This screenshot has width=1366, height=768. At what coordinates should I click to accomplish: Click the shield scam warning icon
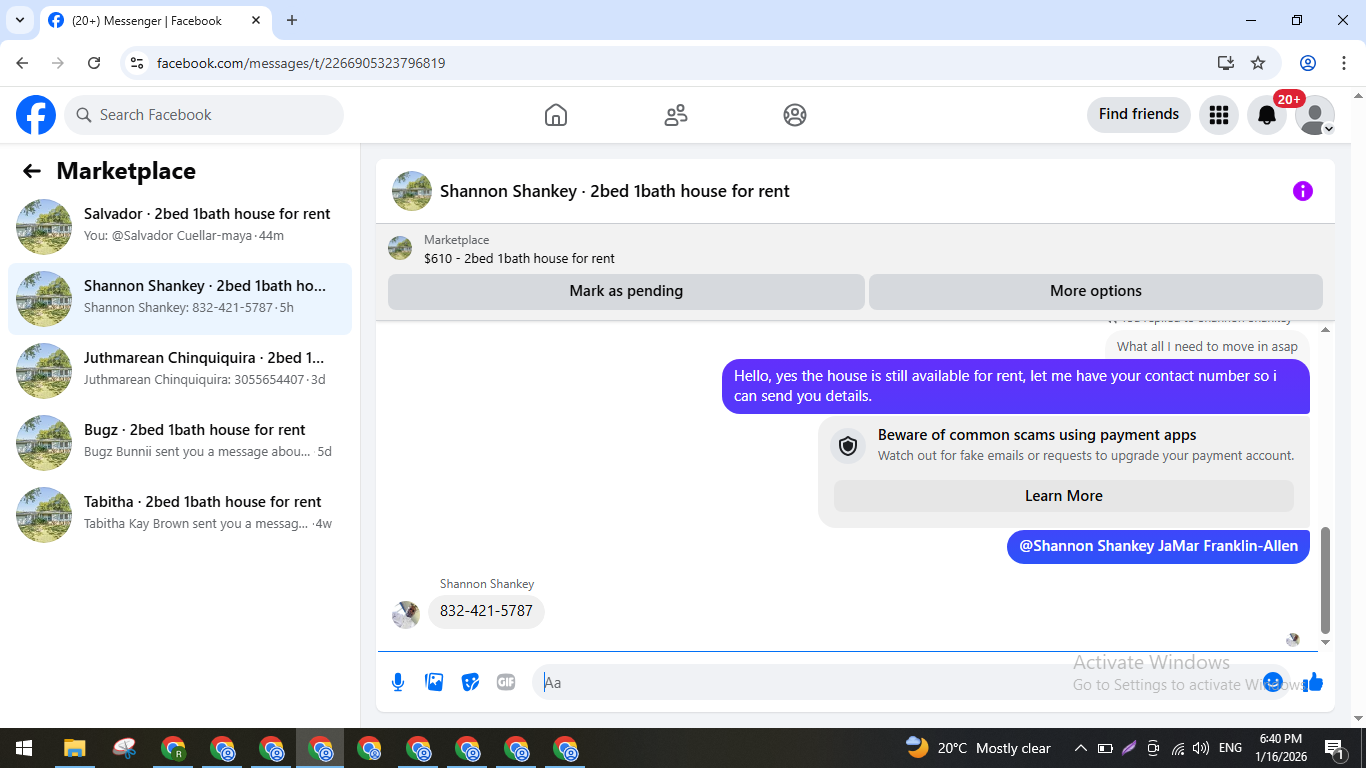pyautogui.click(x=848, y=445)
